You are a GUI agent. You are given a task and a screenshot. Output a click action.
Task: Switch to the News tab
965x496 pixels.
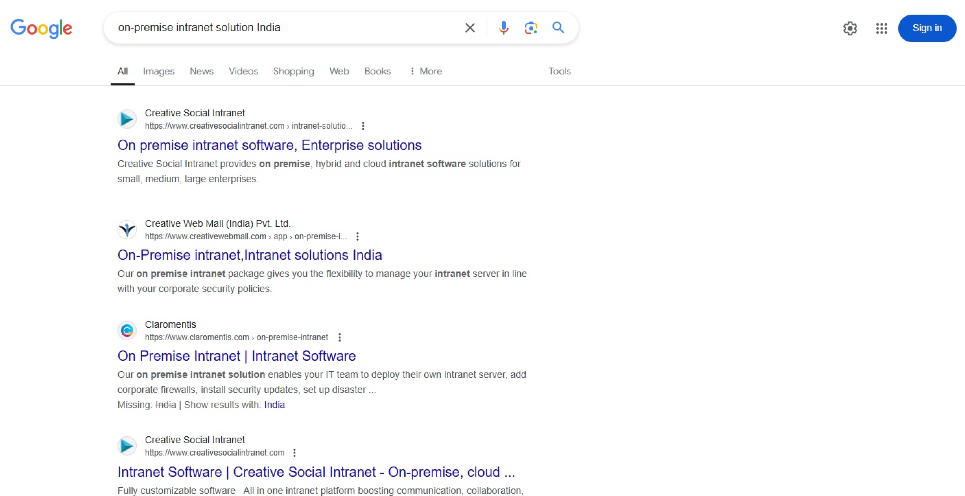[x=201, y=71]
